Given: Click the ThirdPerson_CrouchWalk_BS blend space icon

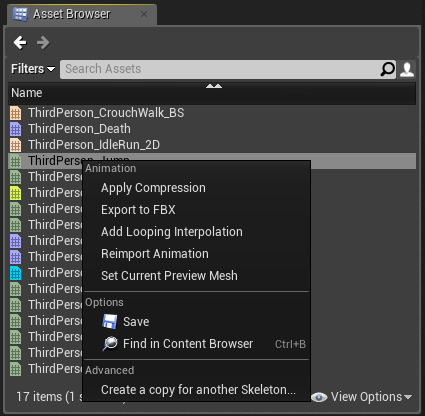Looking at the screenshot, I should 16,113.
